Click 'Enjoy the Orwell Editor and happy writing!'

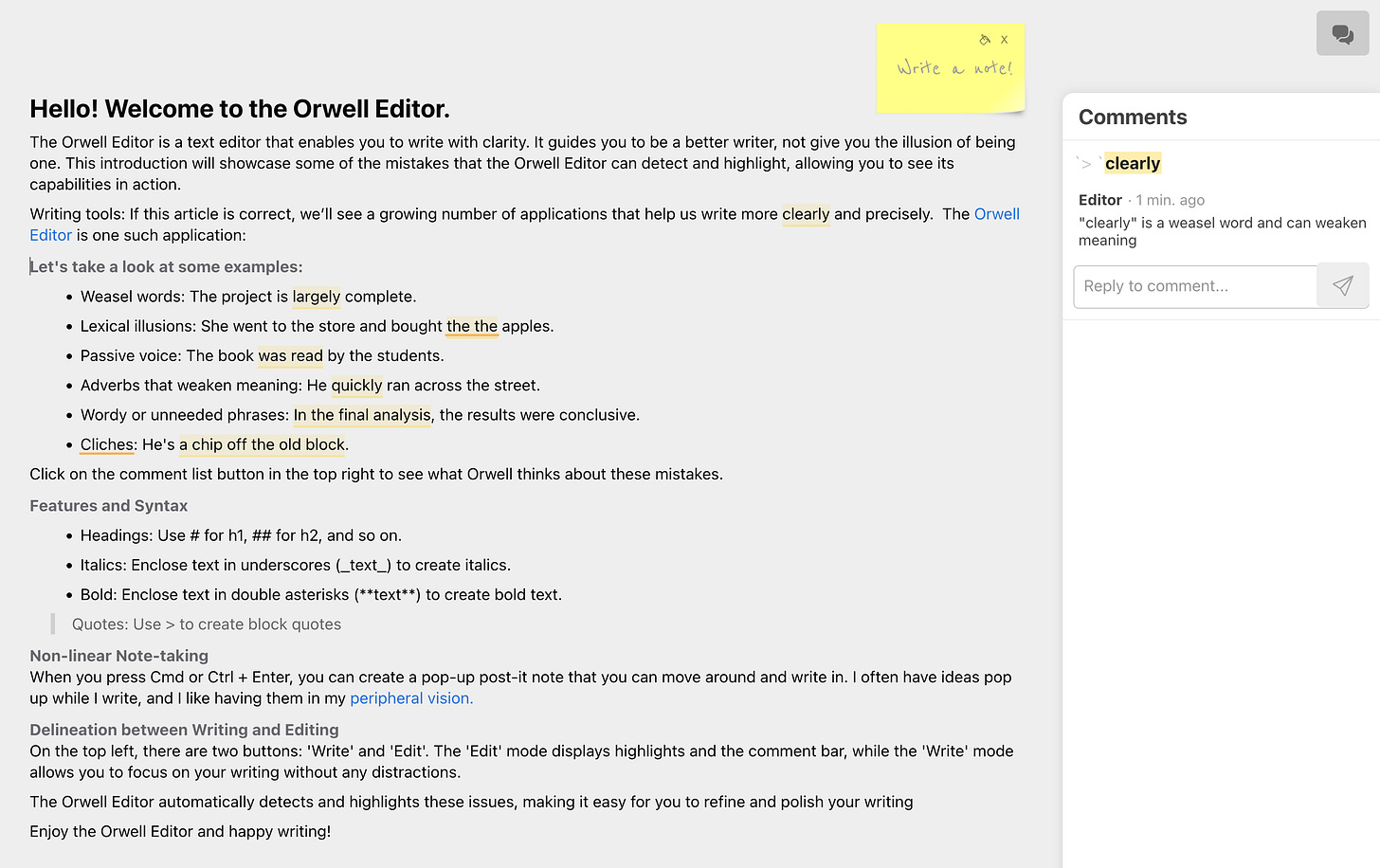(x=180, y=832)
